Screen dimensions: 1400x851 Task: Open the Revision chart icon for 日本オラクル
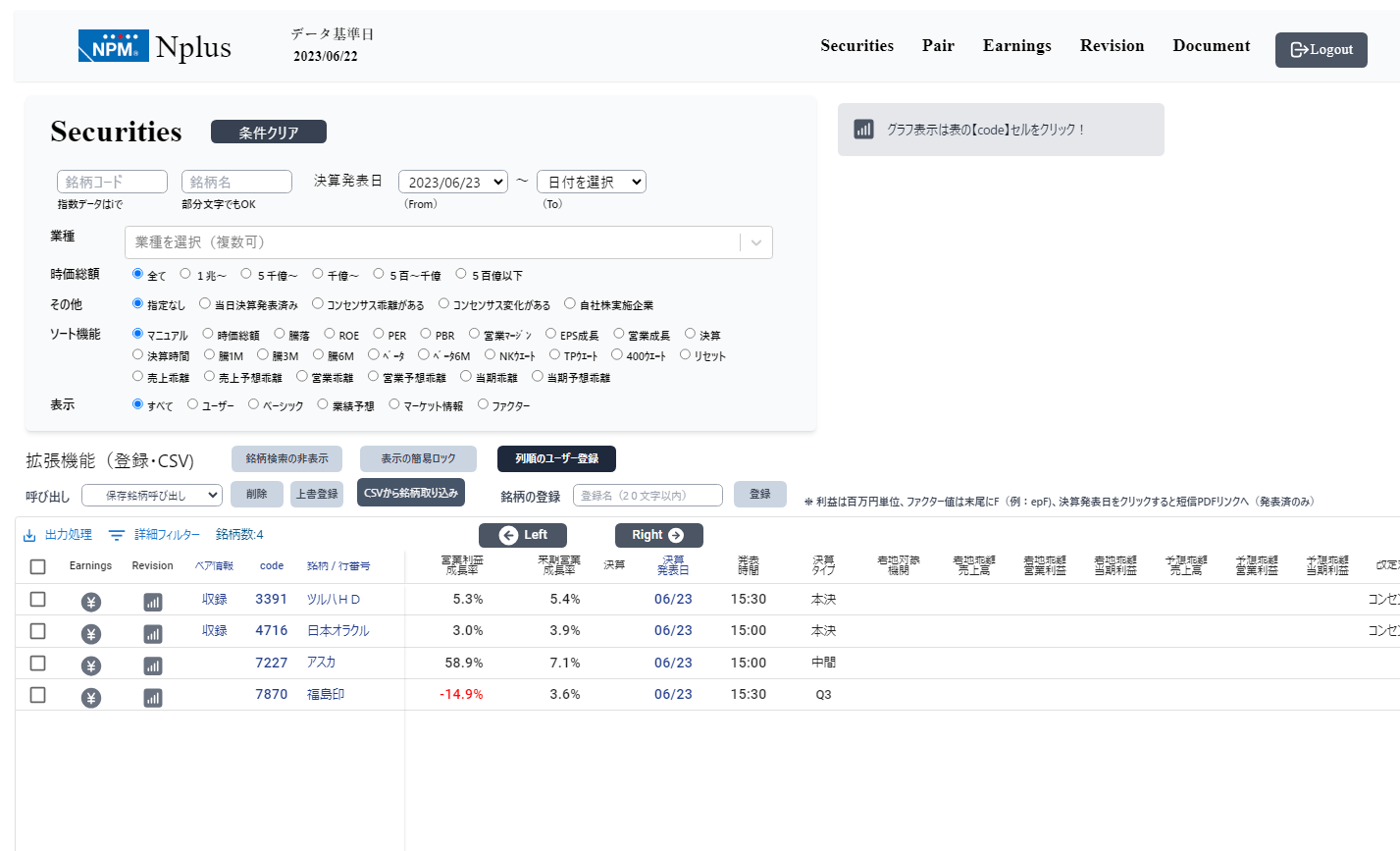153,634
